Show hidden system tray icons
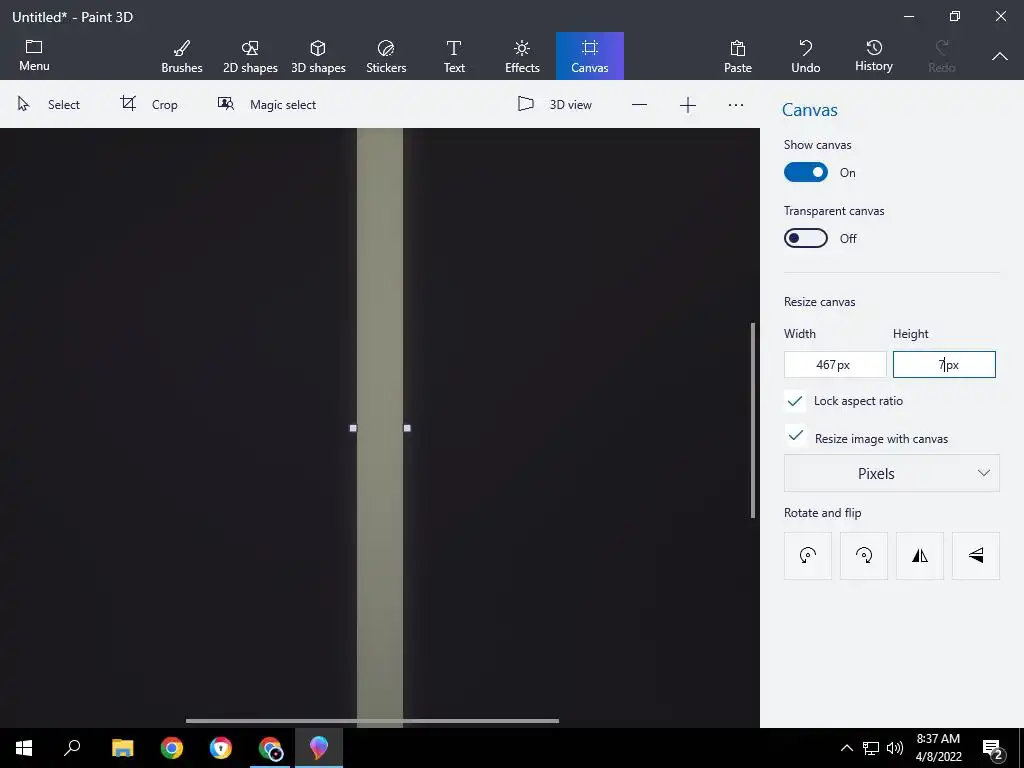The width and height of the screenshot is (1024, 768). click(846, 748)
